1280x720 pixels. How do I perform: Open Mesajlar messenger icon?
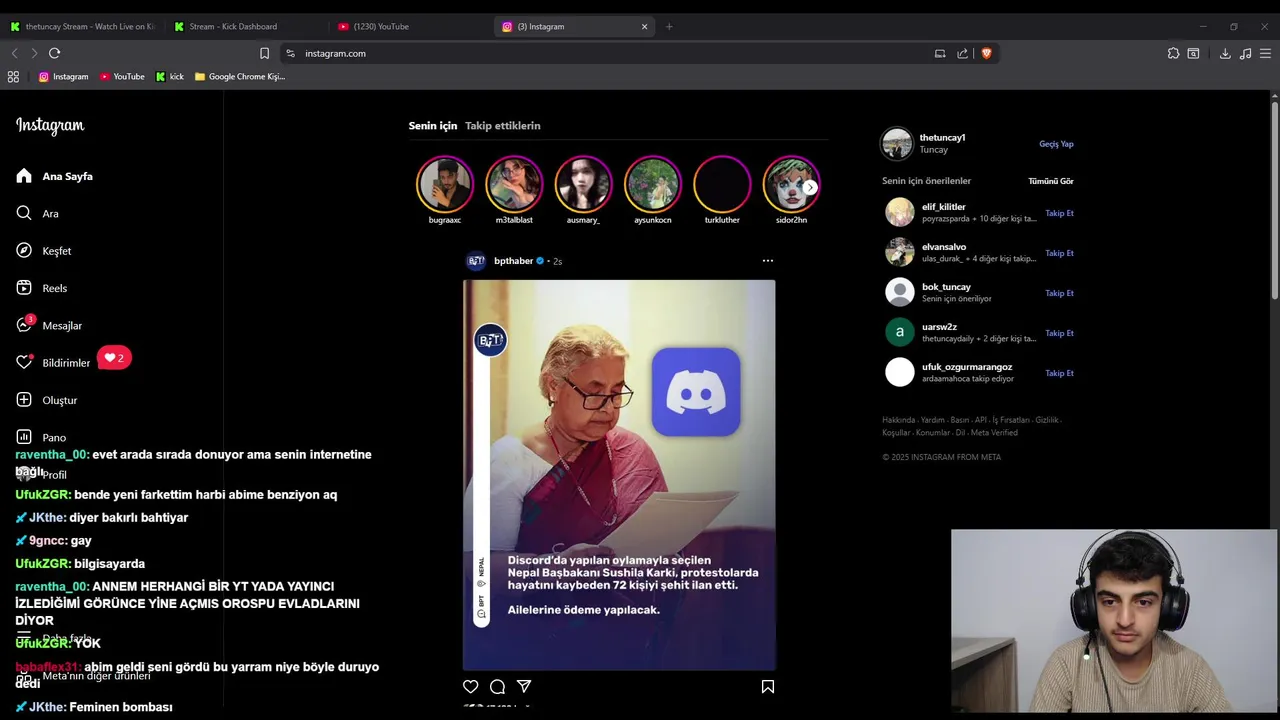[24, 325]
